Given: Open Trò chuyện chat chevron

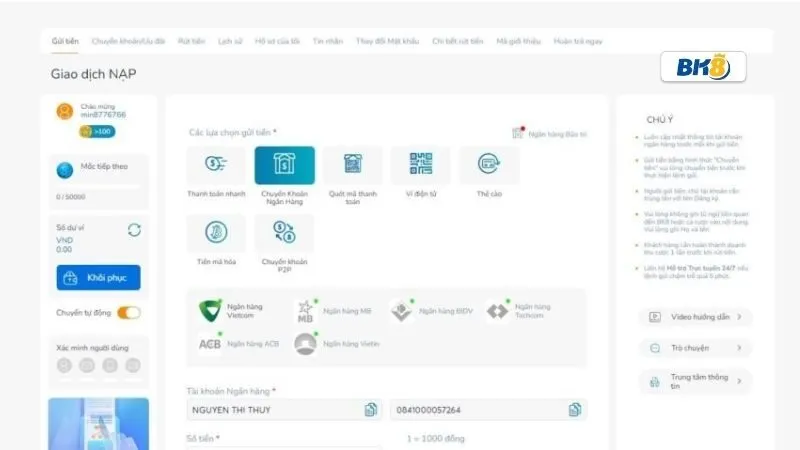Looking at the screenshot, I should [739, 348].
